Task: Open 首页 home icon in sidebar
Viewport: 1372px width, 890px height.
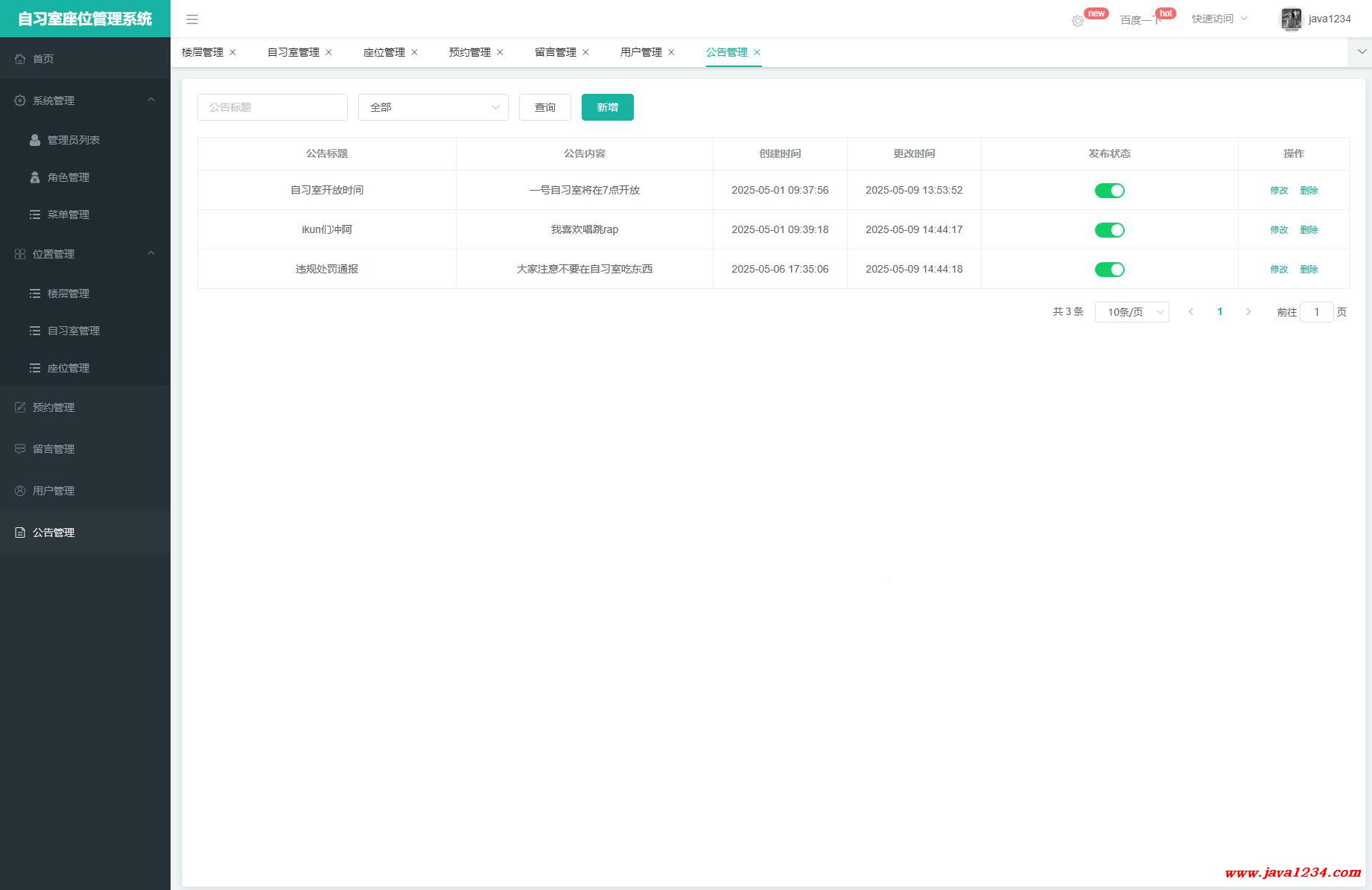Action: tap(20, 59)
